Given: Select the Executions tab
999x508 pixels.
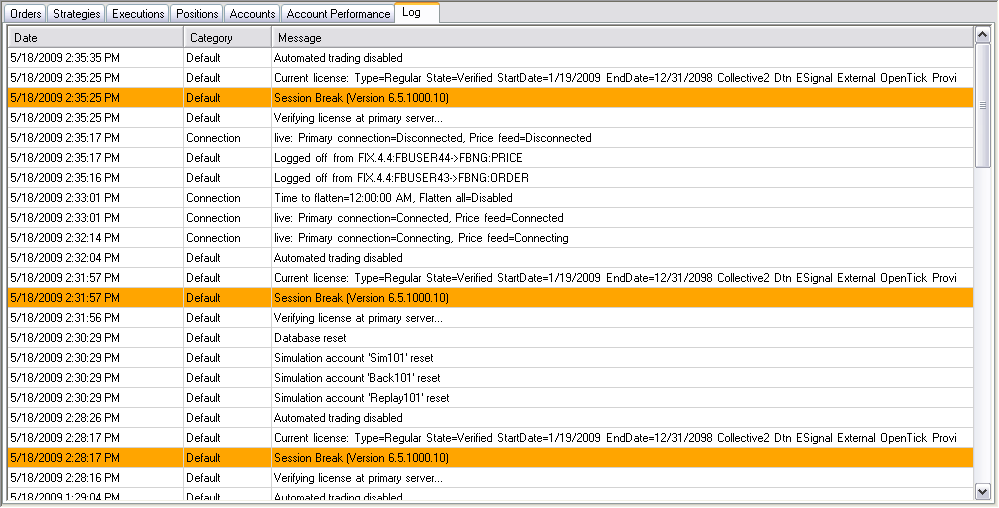Looking at the screenshot, I should pos(137,14).
